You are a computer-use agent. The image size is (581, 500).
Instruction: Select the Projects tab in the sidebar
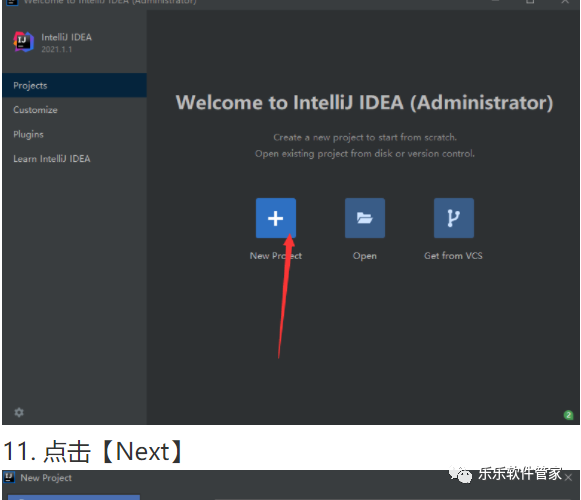pos(74,85)
